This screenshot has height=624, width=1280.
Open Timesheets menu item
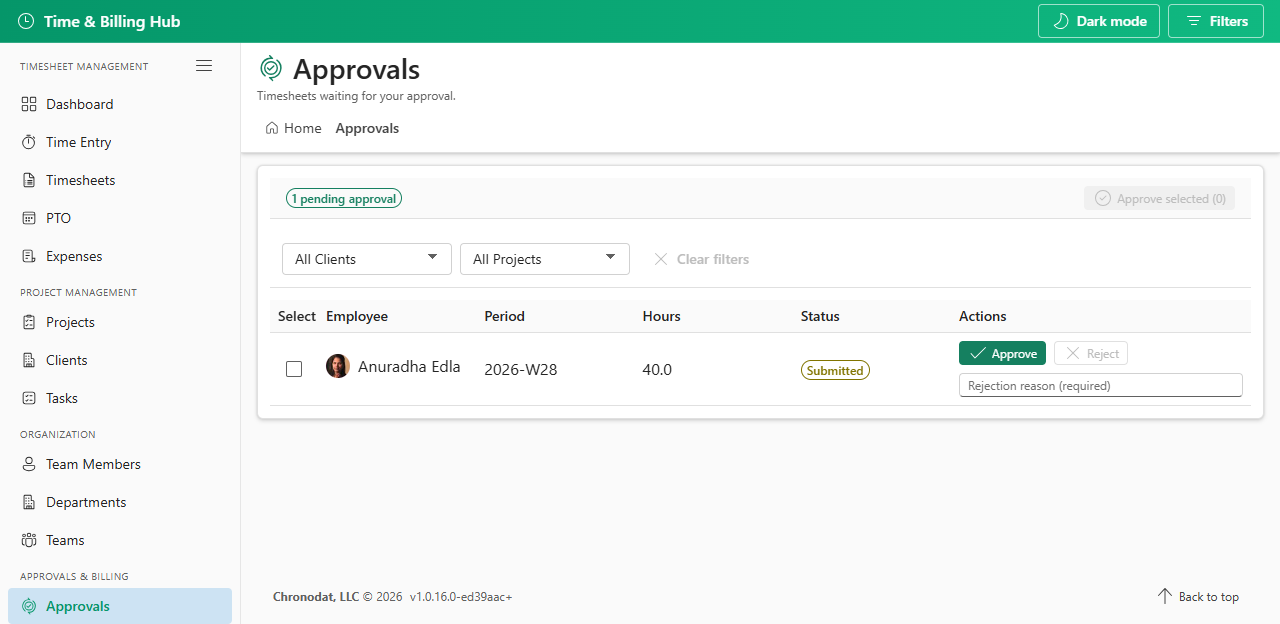coord(120,180)
